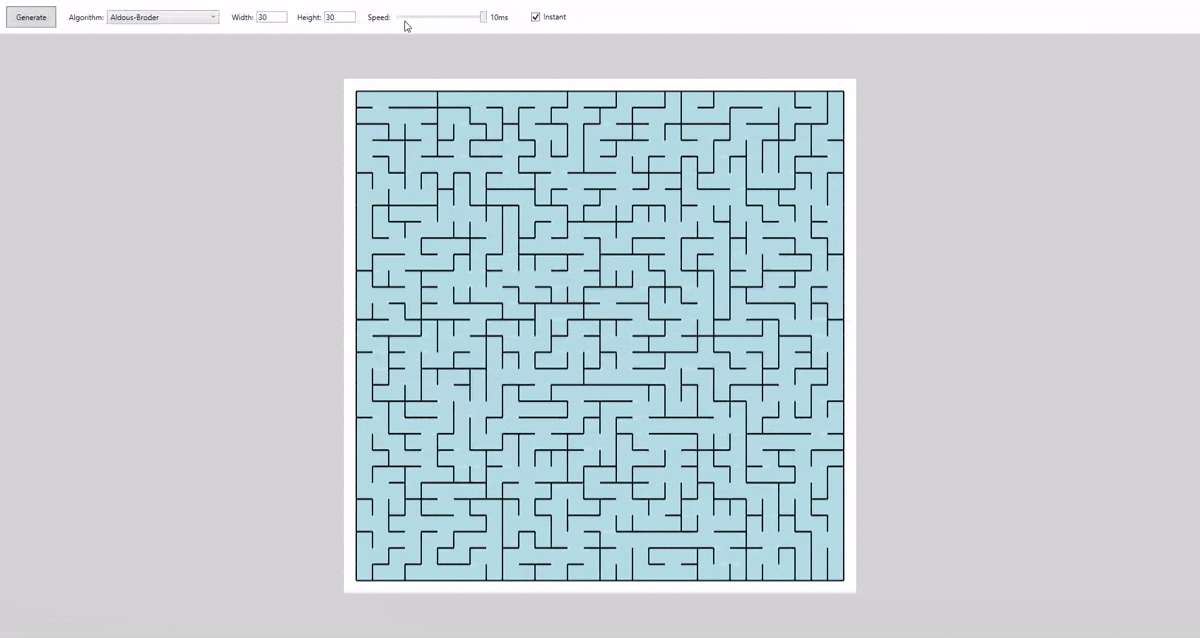Click the 10ms speed label

point(499,16)
